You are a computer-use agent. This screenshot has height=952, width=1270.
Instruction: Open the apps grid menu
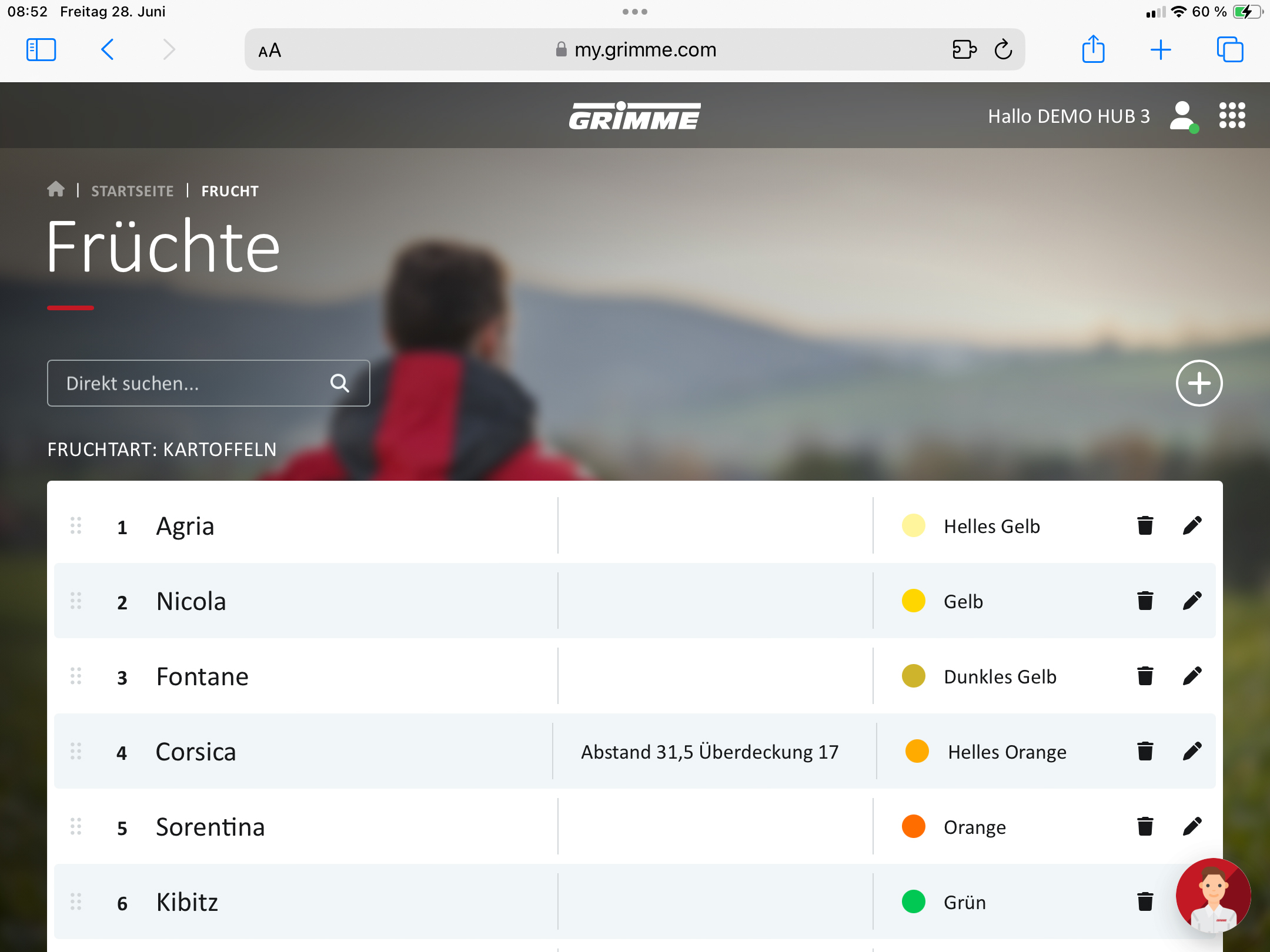pyautogui.click(x=1232, y=115)
